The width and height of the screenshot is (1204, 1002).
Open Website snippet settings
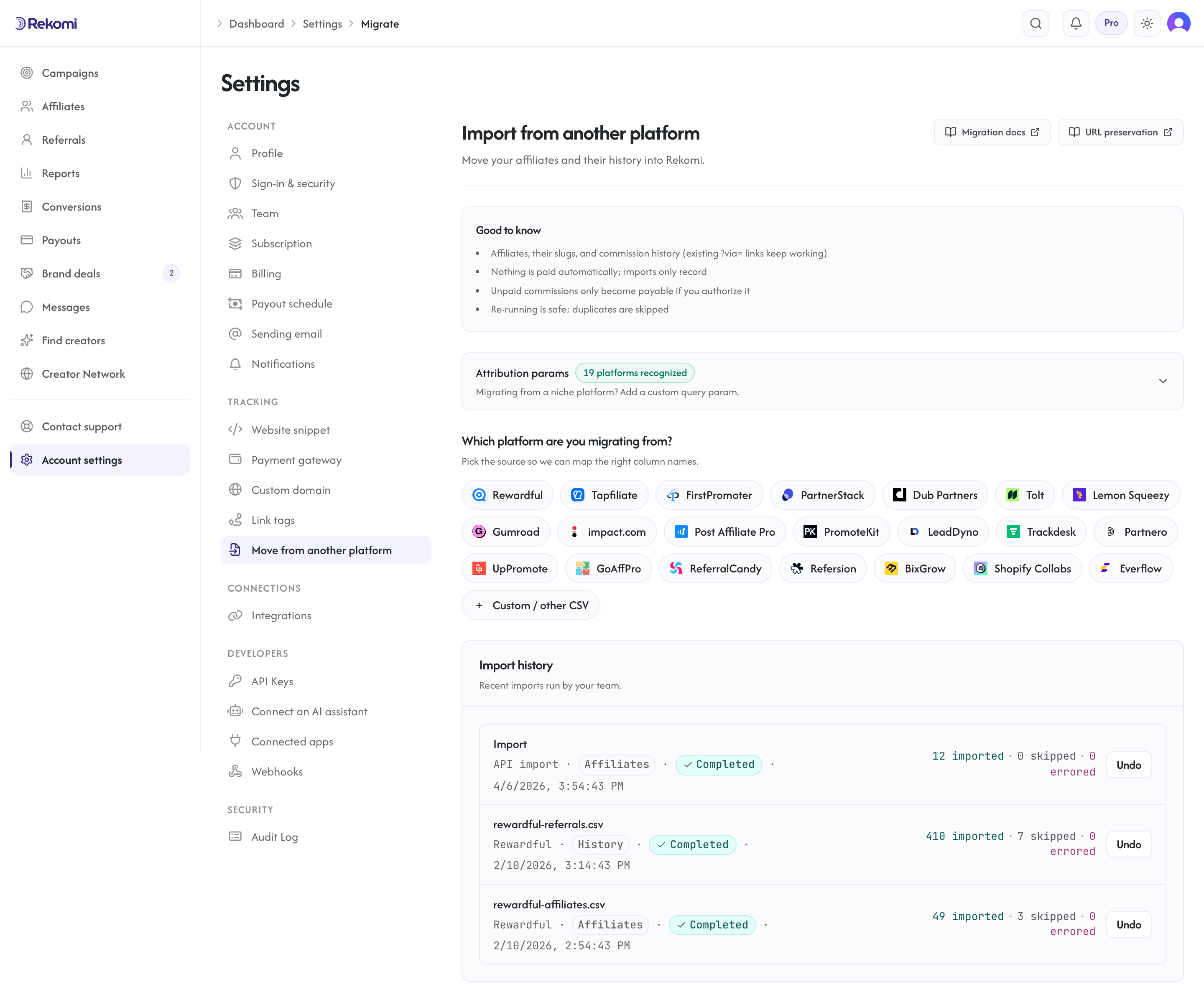pos(326,430)
